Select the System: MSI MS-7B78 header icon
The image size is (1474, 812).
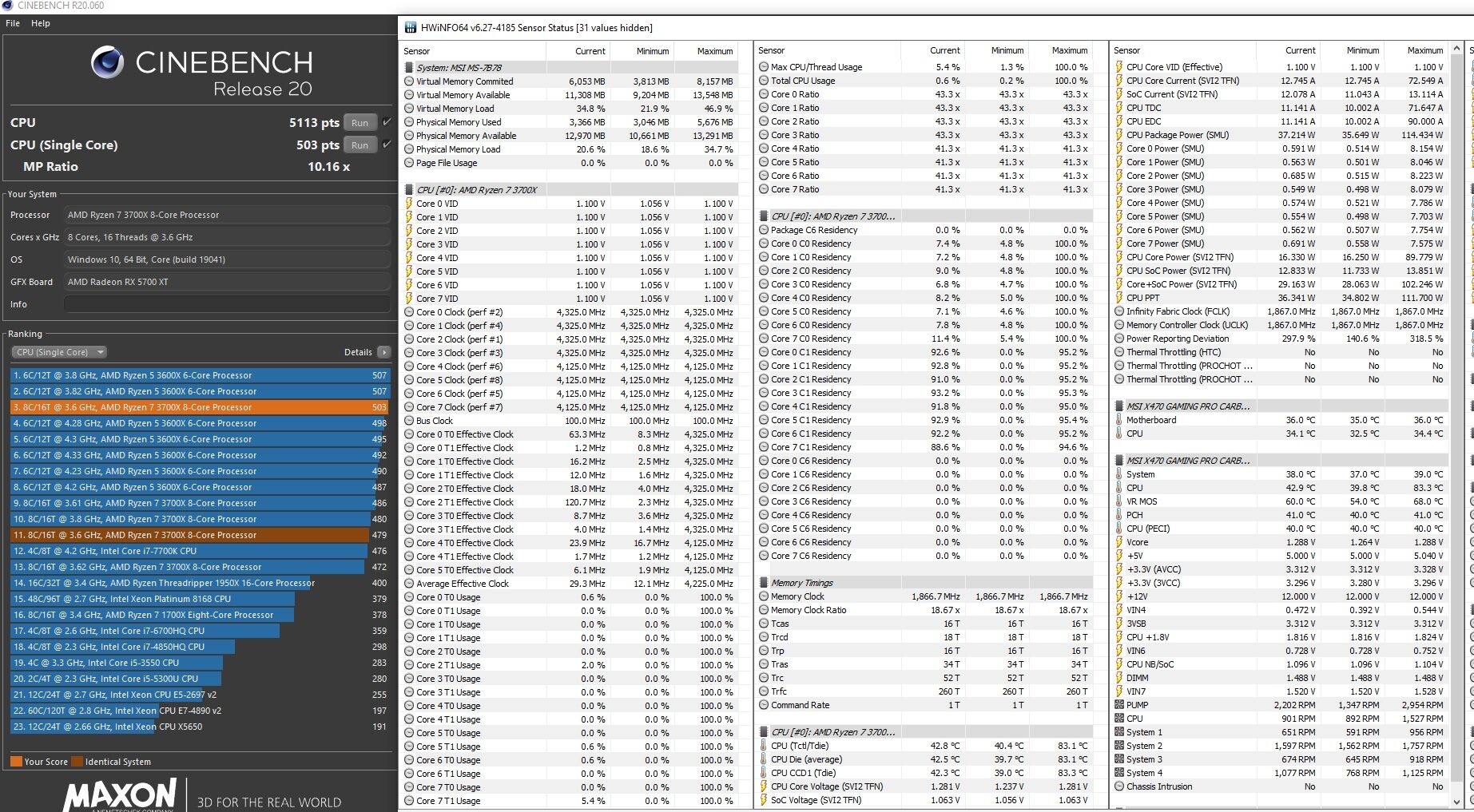[409, 68]
